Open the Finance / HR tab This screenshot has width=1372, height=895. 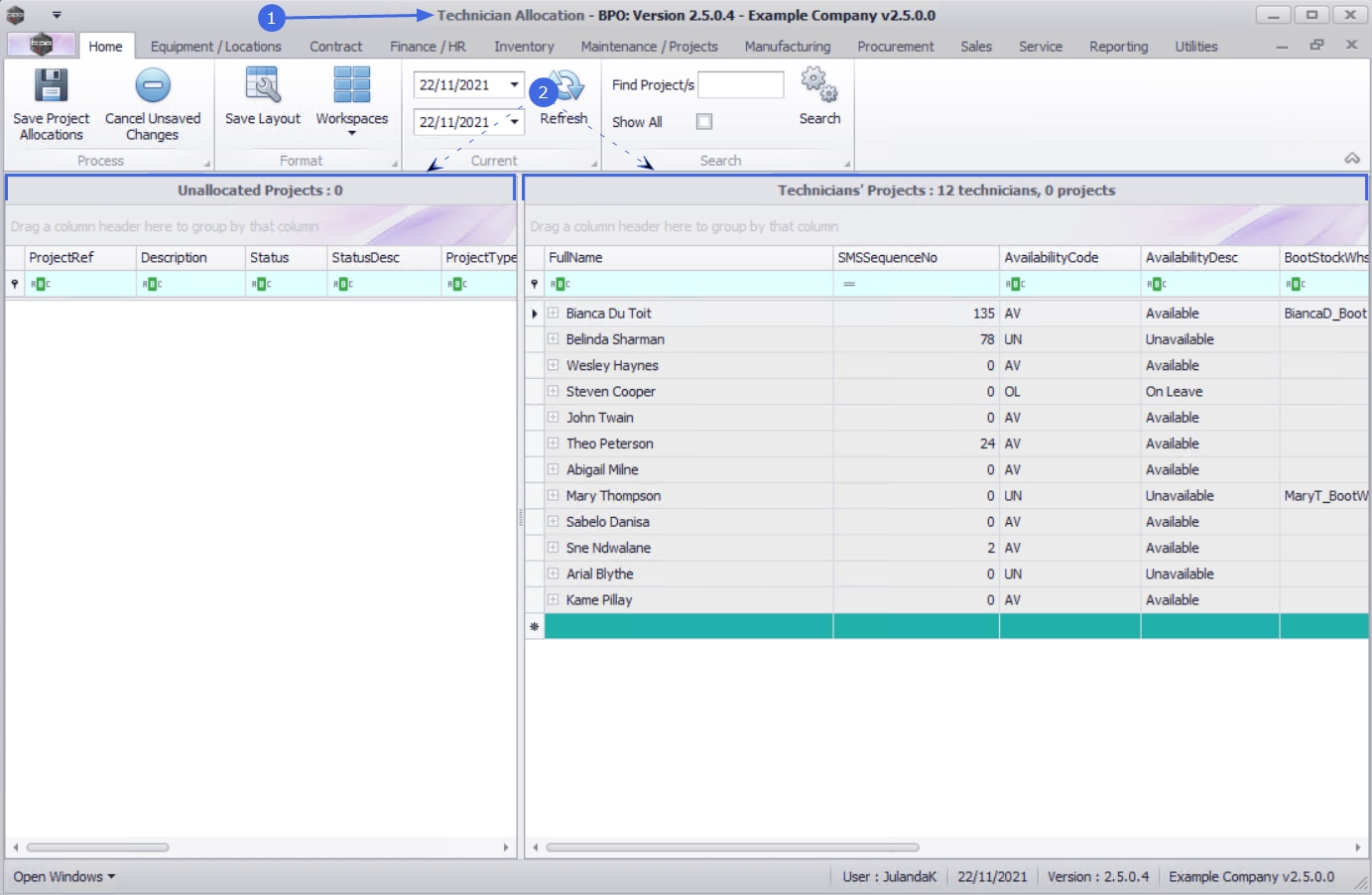pos(428,47)
